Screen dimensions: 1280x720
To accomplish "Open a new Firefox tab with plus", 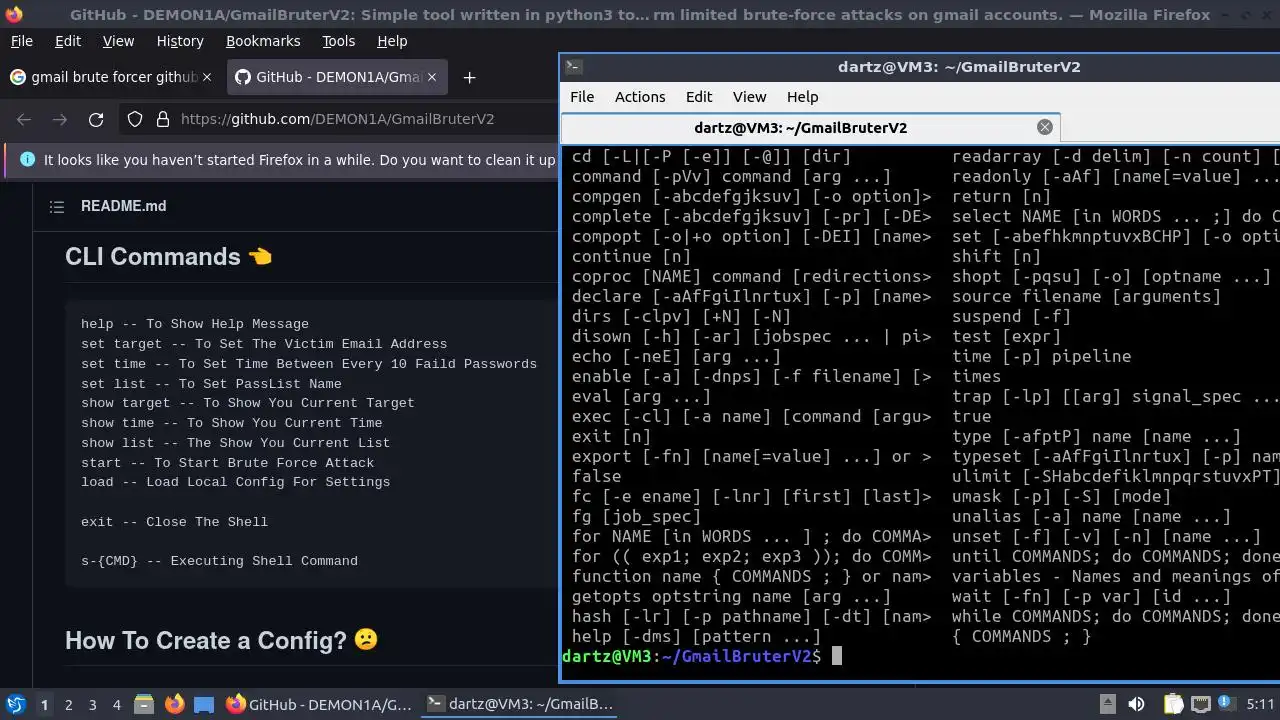I will coord(469,77).
